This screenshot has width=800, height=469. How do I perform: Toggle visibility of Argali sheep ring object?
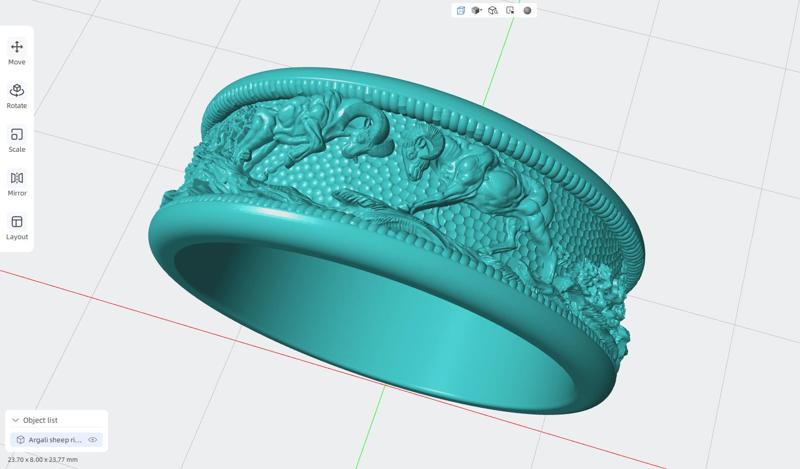tap(92, 439)
